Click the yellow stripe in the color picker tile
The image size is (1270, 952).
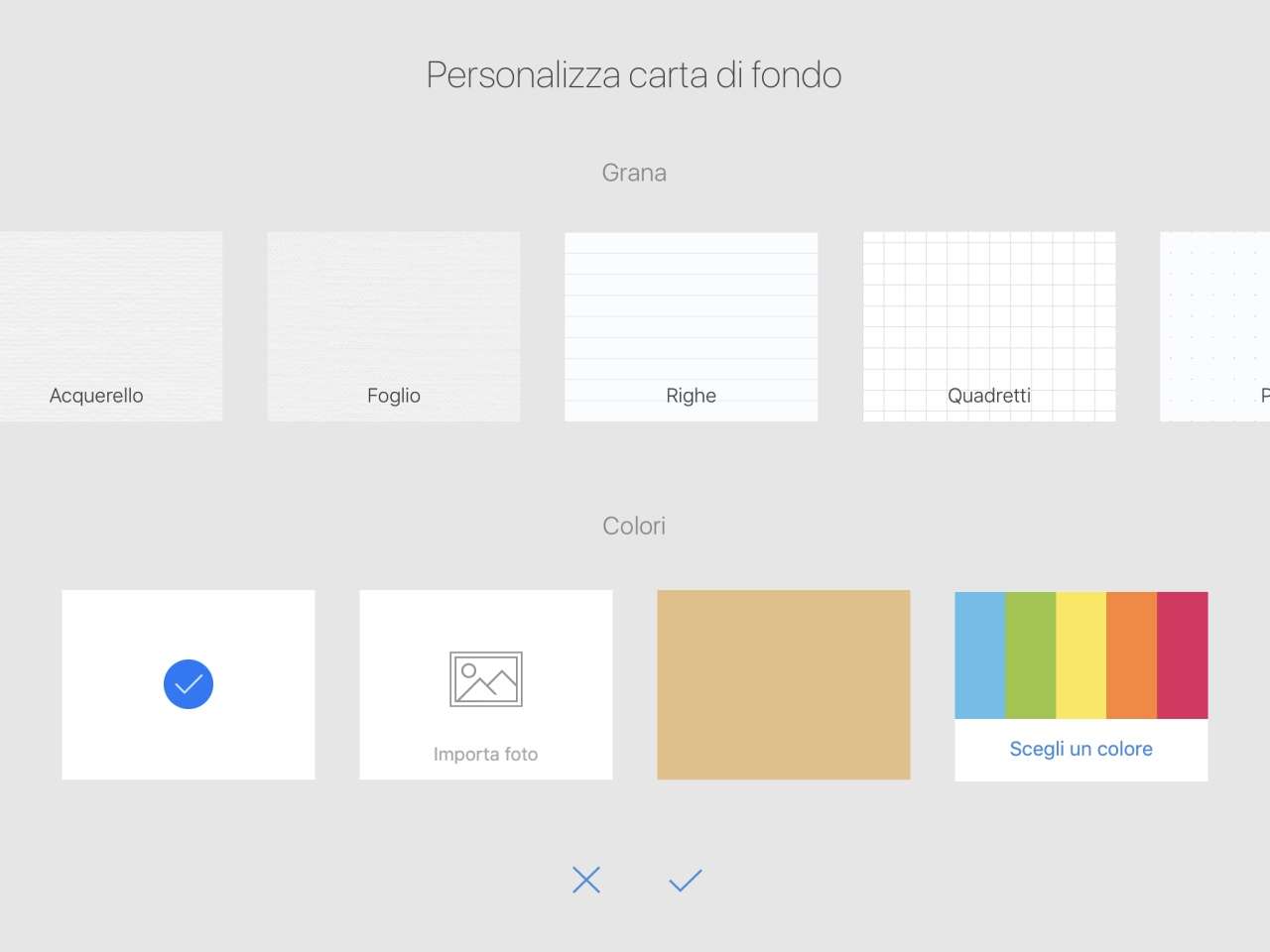[x=1081, y=654]
